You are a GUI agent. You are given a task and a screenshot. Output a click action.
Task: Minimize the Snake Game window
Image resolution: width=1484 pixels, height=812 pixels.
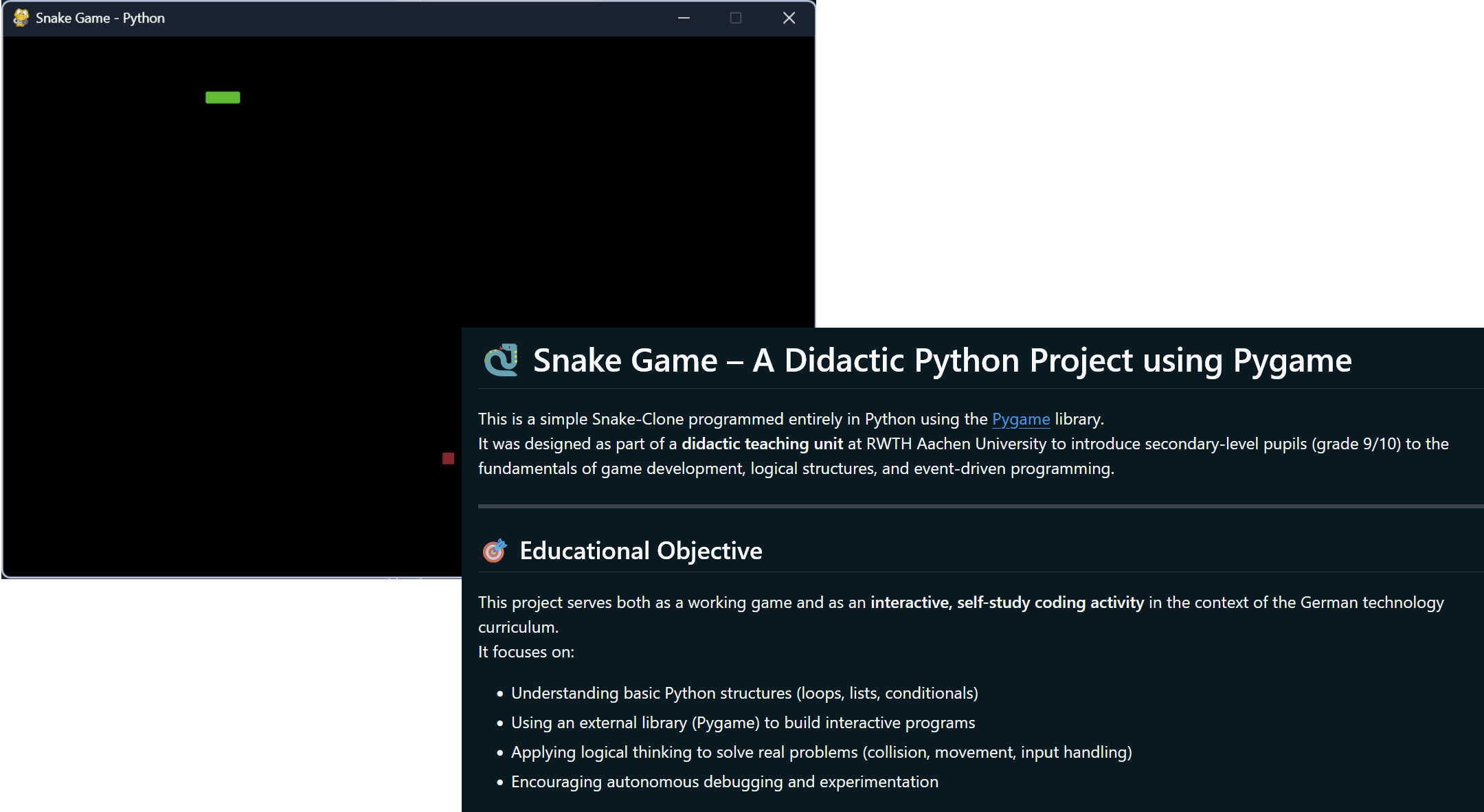(x=684, y=18)
